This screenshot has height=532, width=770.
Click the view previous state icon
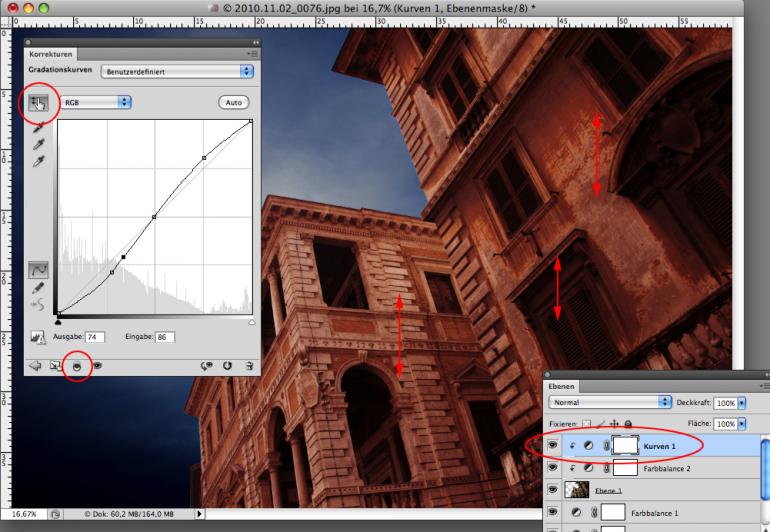(207, 366)
